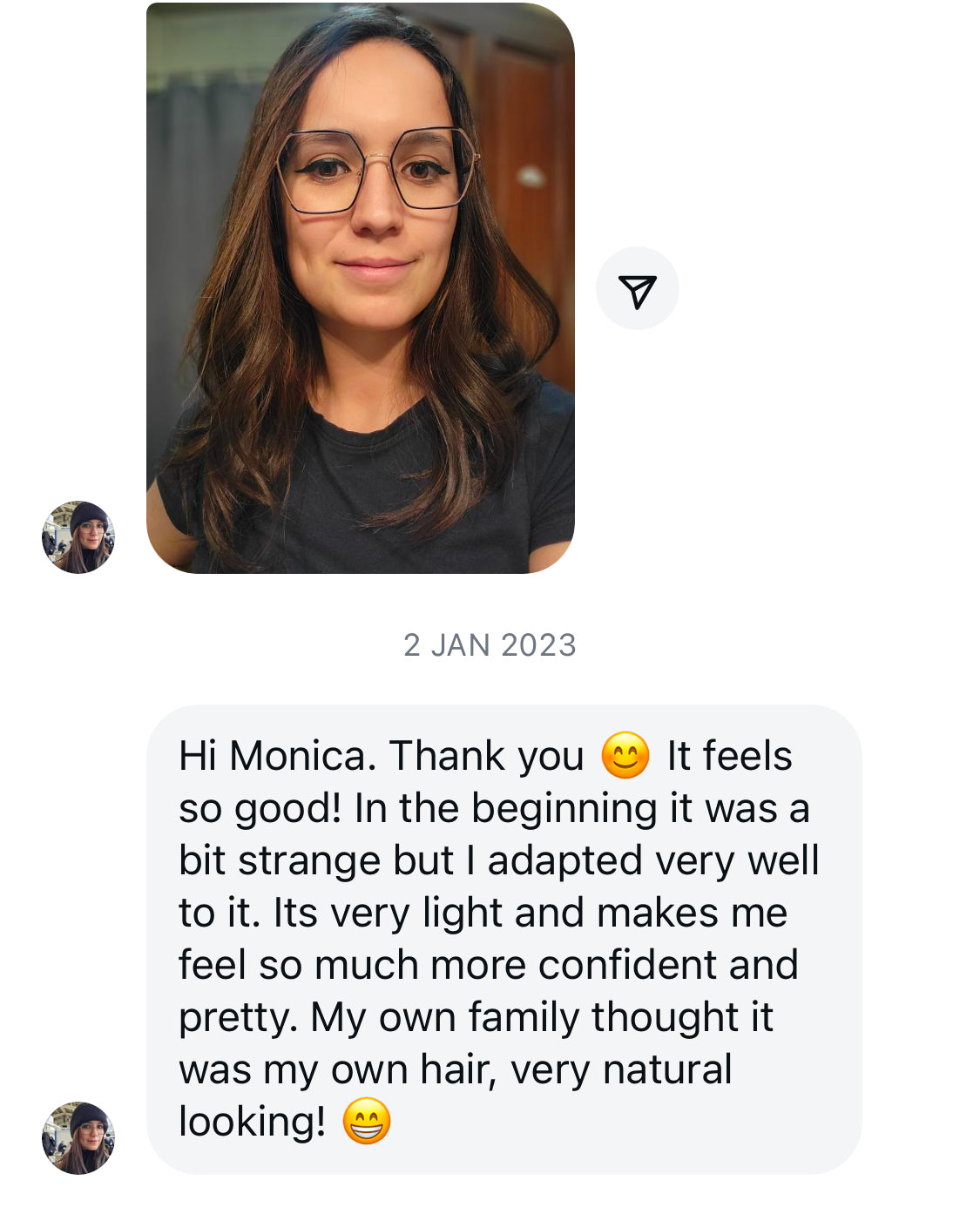Click the words 'Thank you' in message

tap(486, 756)
